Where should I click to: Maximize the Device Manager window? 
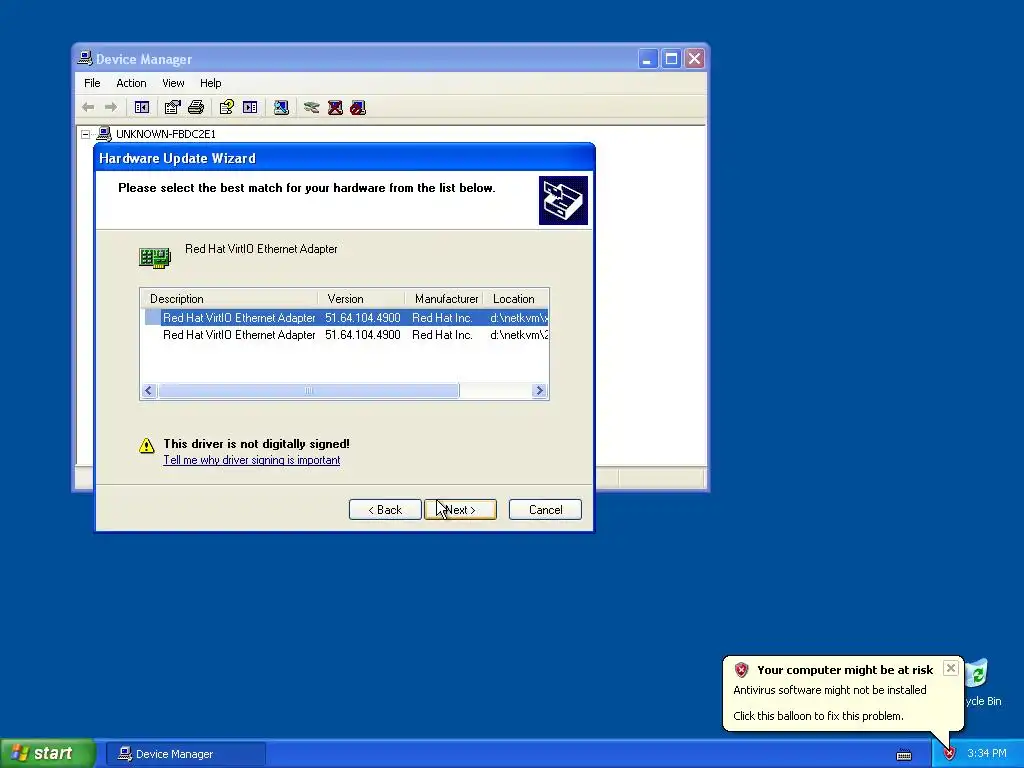point(671,59)
